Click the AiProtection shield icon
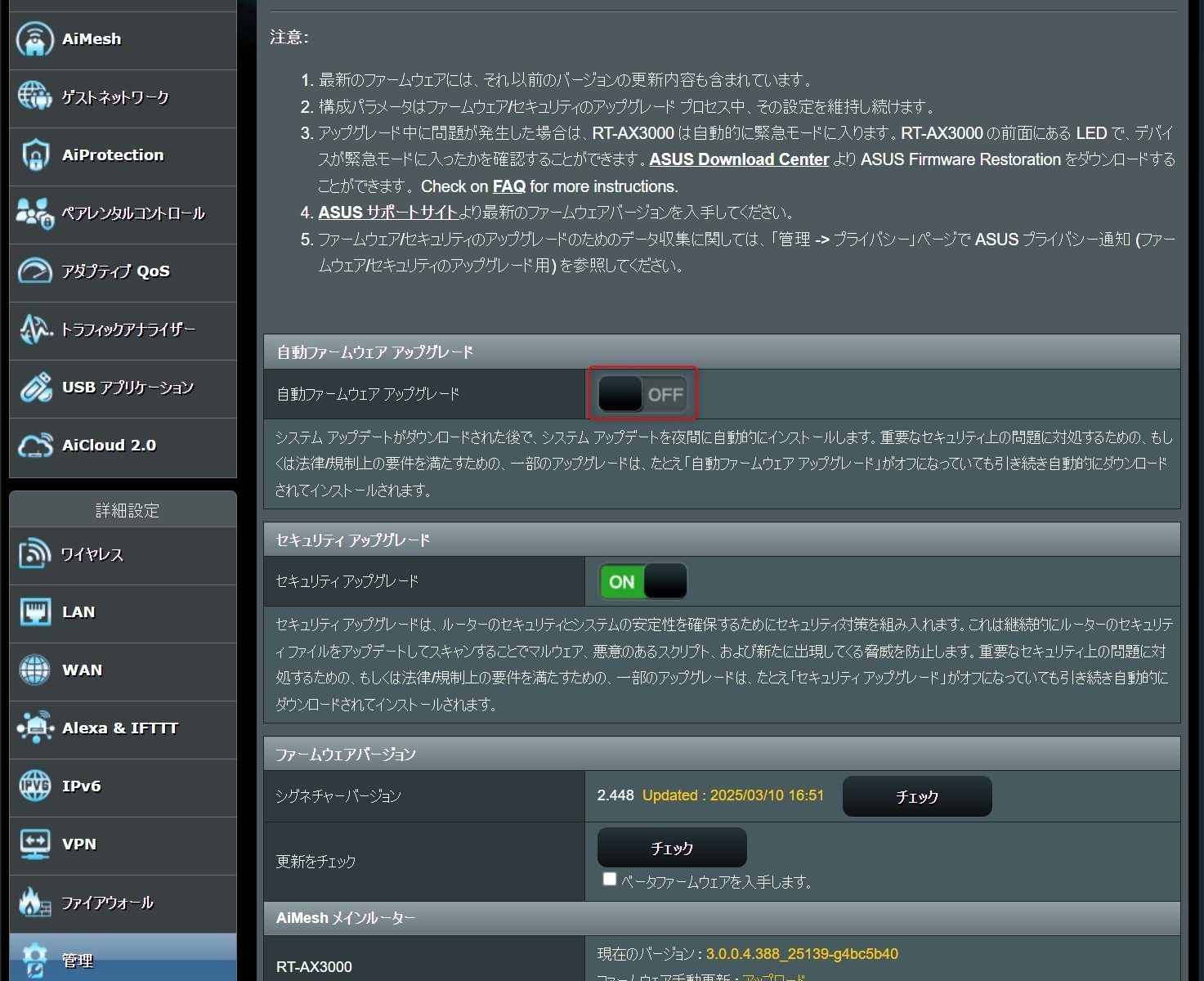Viewport: 1204px width, 981px height. [35, 155]
